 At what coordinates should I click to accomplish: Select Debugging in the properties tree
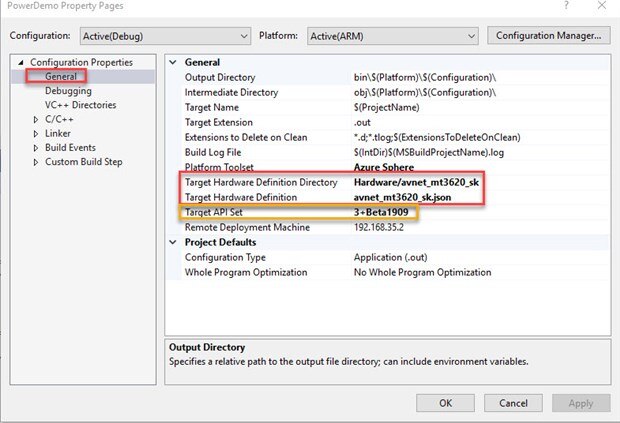click(68, 91)
